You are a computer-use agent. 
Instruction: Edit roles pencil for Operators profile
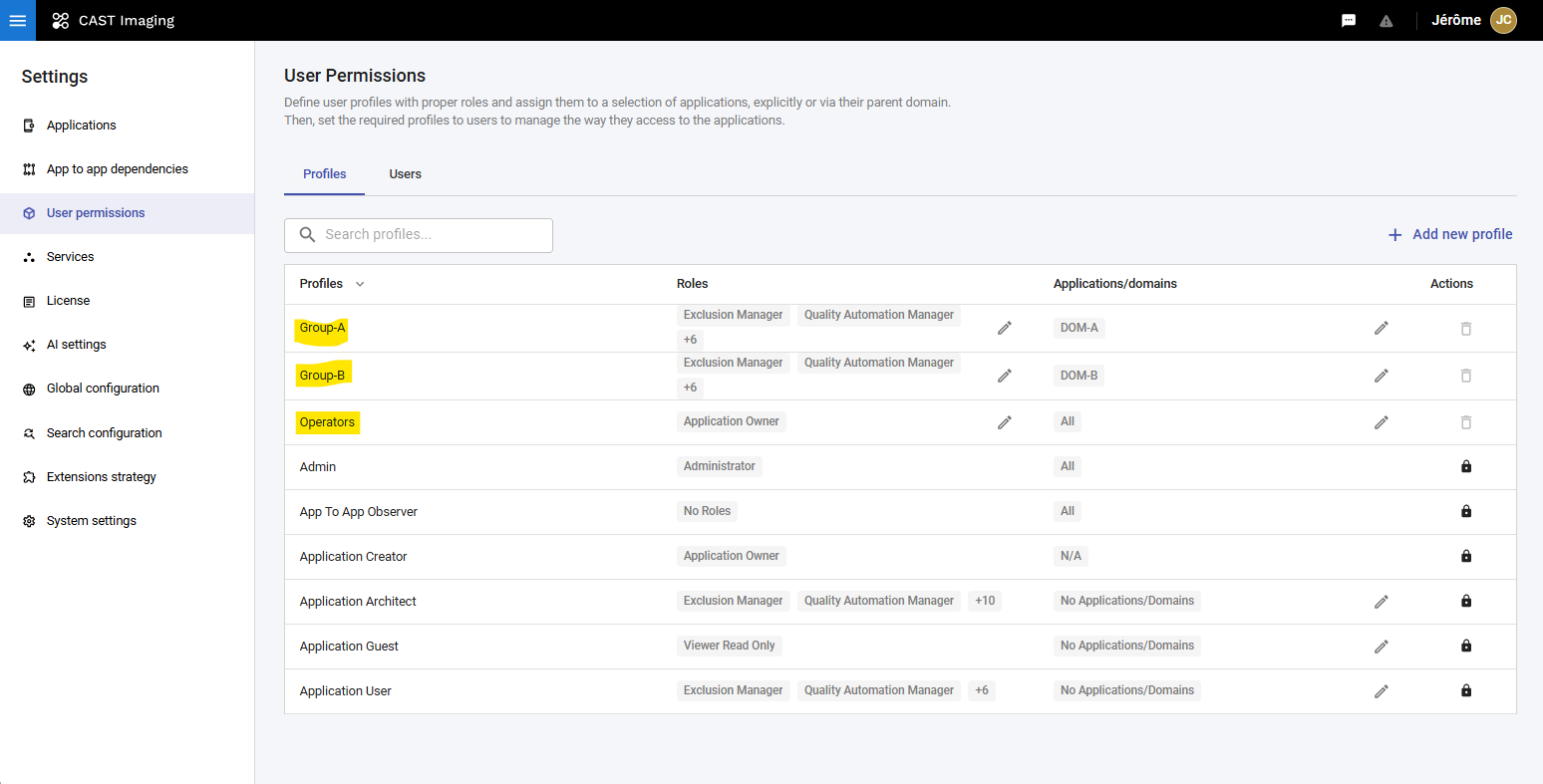tap(1005, 422)
